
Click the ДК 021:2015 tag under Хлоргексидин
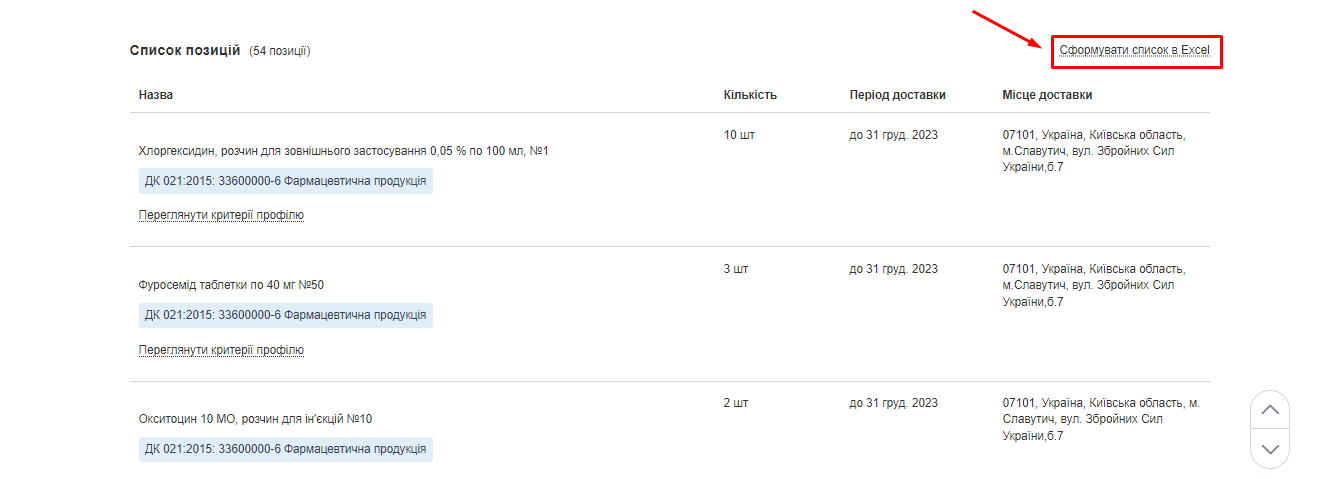click(x=286, y=181)
